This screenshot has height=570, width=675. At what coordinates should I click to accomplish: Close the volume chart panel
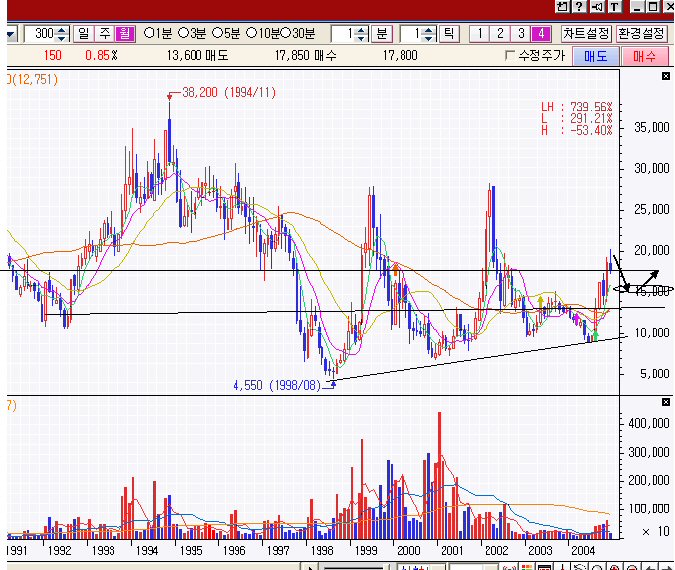(666, 402)
